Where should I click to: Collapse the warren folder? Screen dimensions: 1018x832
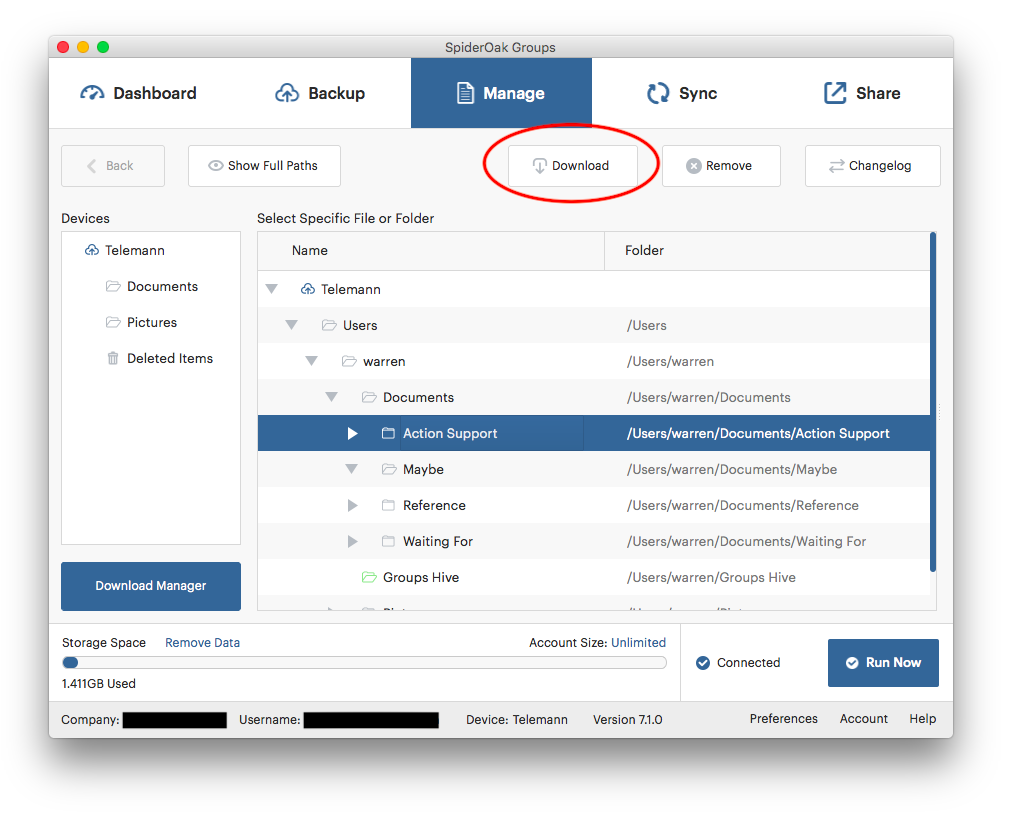coord(312,361)
